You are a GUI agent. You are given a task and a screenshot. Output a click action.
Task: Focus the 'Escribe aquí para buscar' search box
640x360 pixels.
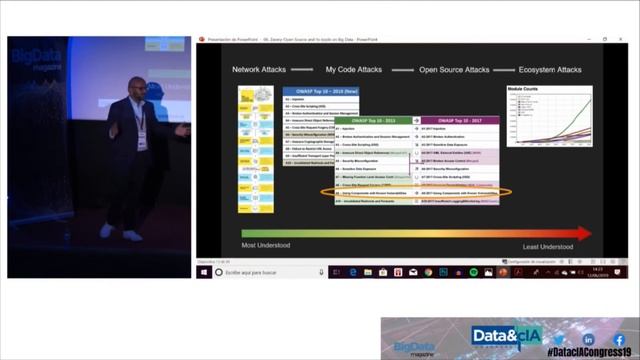click(x=269, y=272)
